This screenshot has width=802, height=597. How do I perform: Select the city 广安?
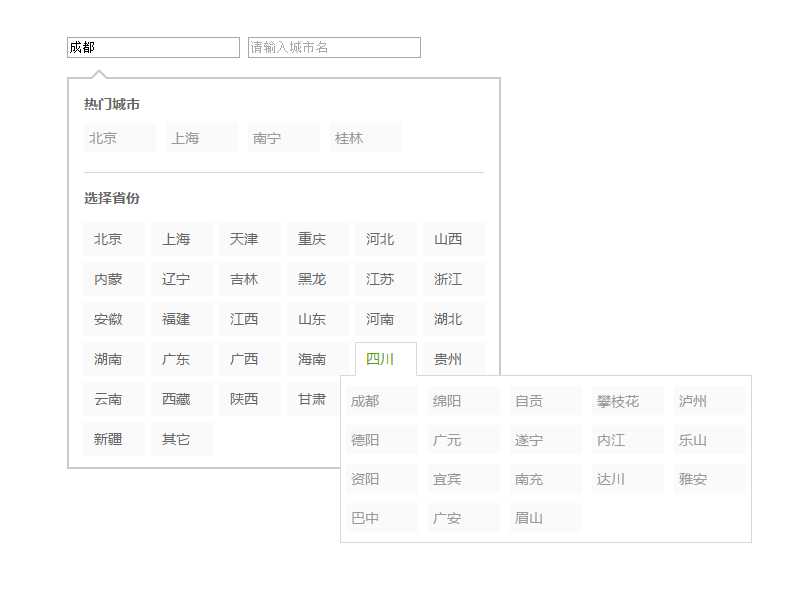point(463,518)
